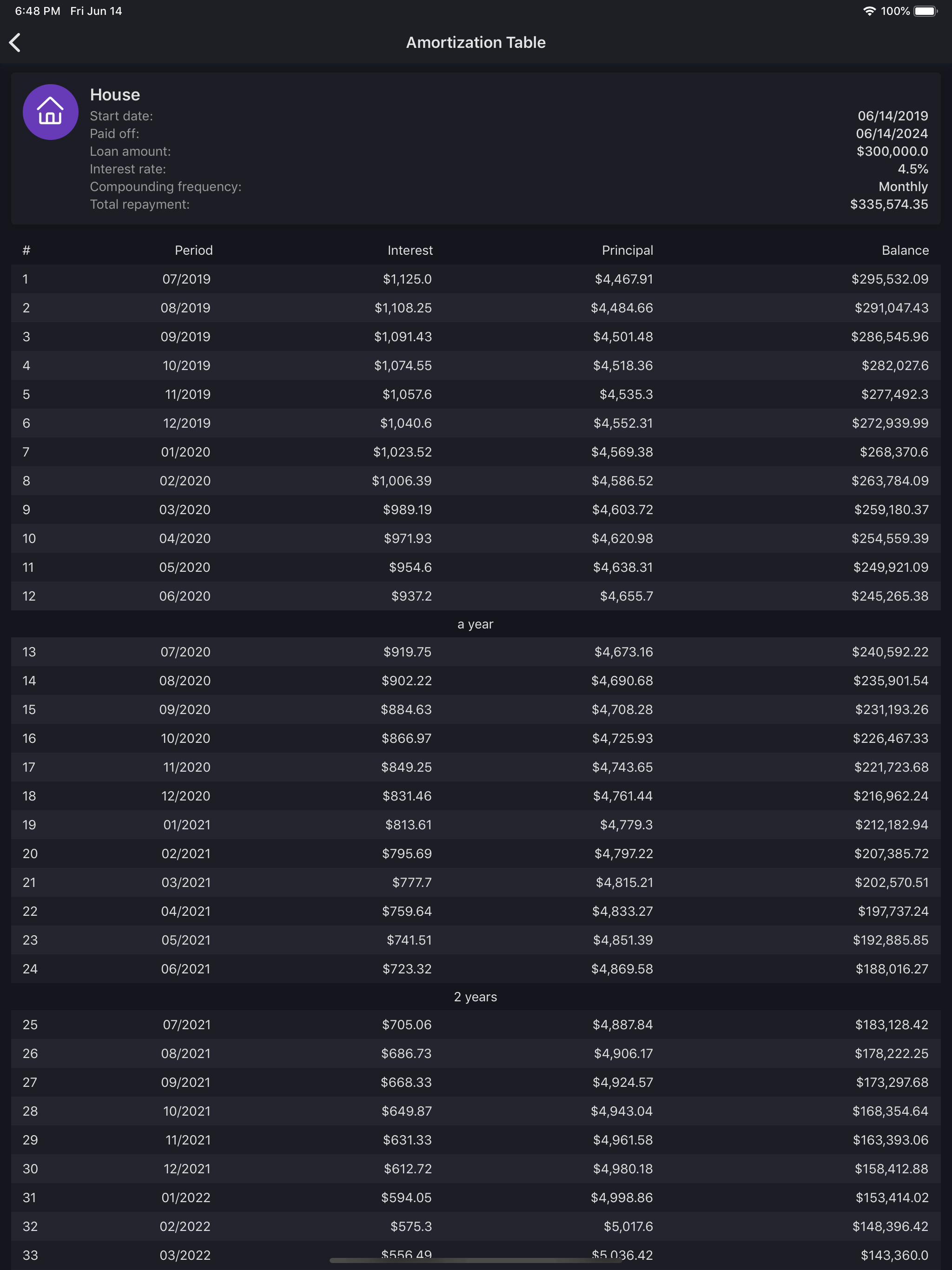Tap the Amortization Table title
Viewport: 952px width, 1270px height.
pyautogui.click(x=476, y=42)
